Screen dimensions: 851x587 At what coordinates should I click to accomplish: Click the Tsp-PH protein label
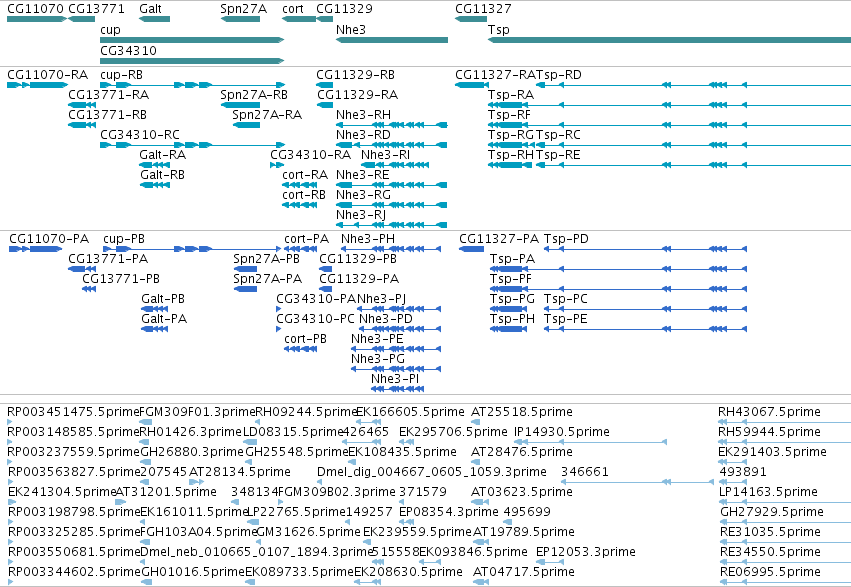pos(512,319)
